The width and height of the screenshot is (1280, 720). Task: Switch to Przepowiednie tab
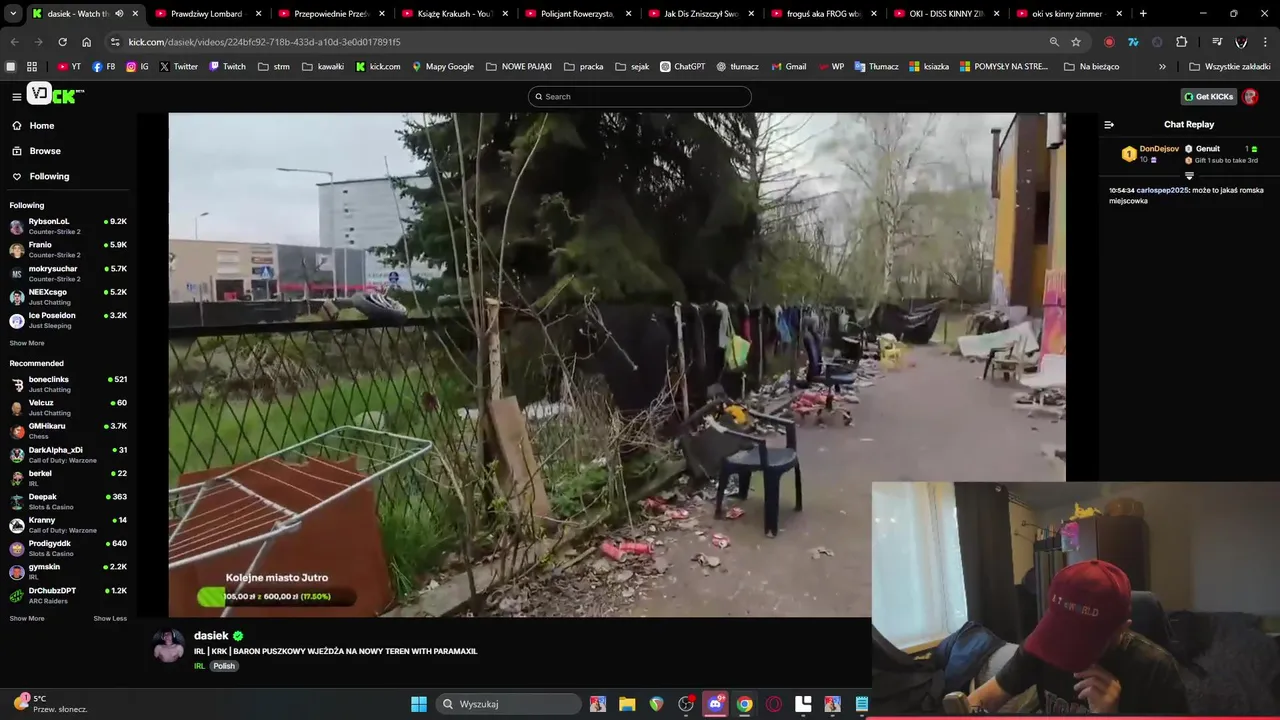pos(331,14)
